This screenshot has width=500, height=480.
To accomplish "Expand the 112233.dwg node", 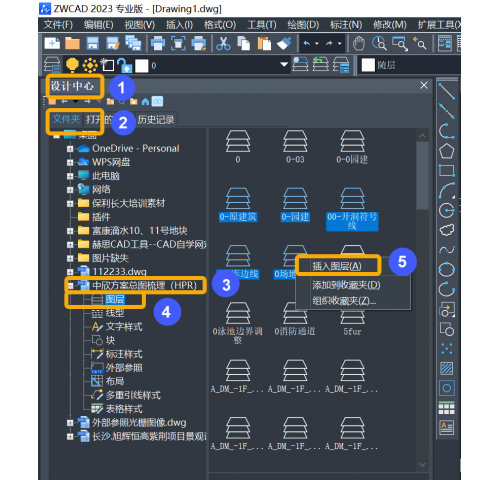I will (x=70, y=272).
